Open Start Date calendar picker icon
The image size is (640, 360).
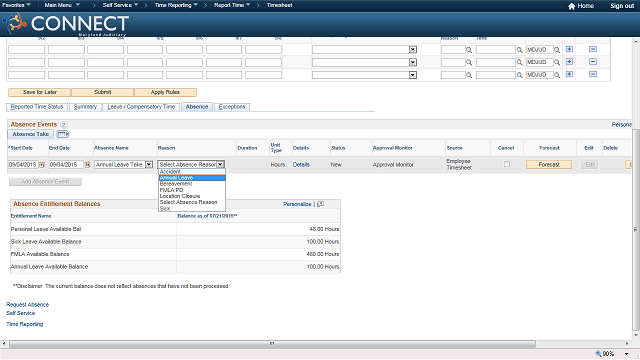[x=42, y=164]
